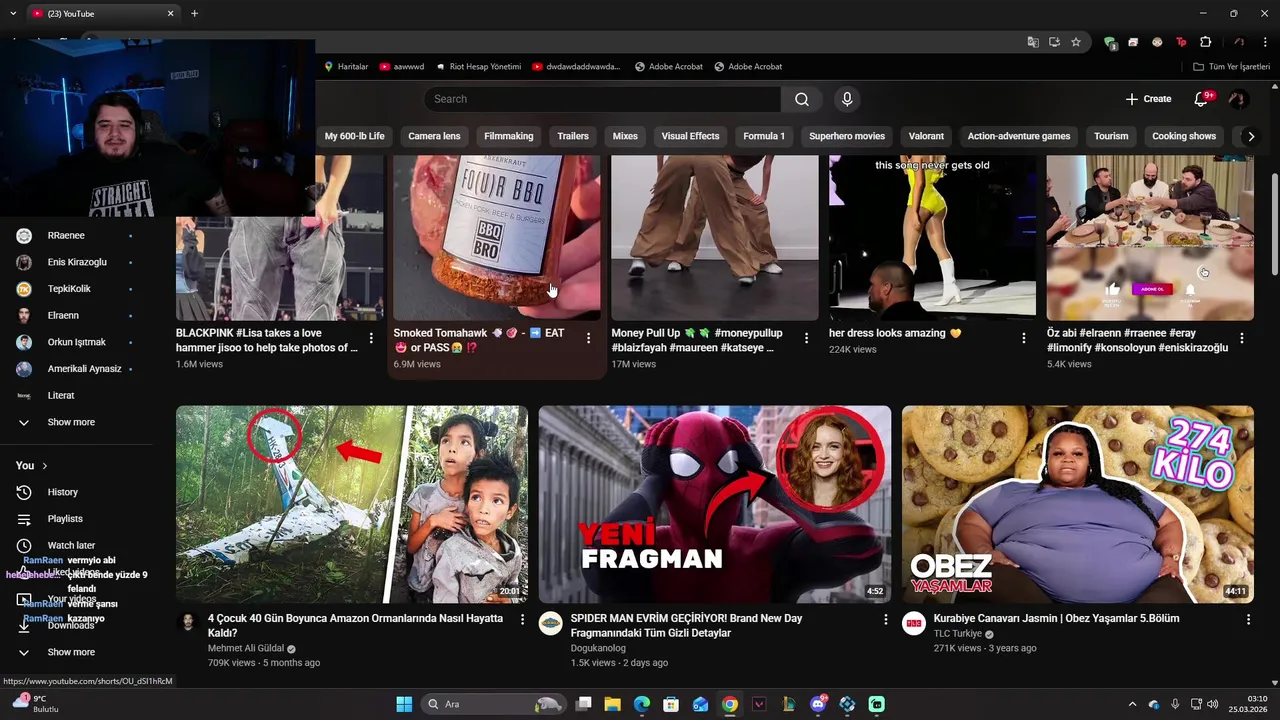Open options for Spider Man Brand New Day video

pyautogui.click(x=885, y=620)
